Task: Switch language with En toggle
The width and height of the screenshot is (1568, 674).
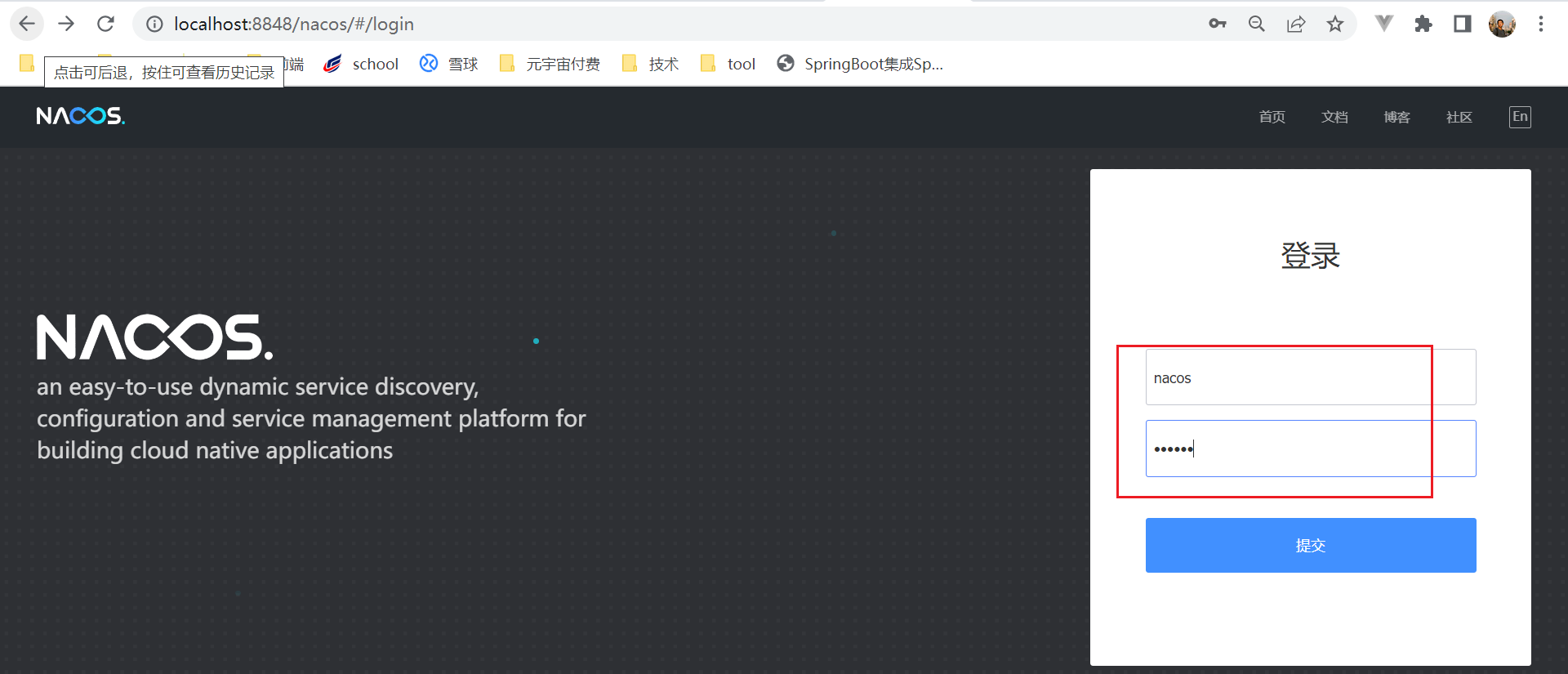Action: pyautogui.click(x=1520, y=117)
